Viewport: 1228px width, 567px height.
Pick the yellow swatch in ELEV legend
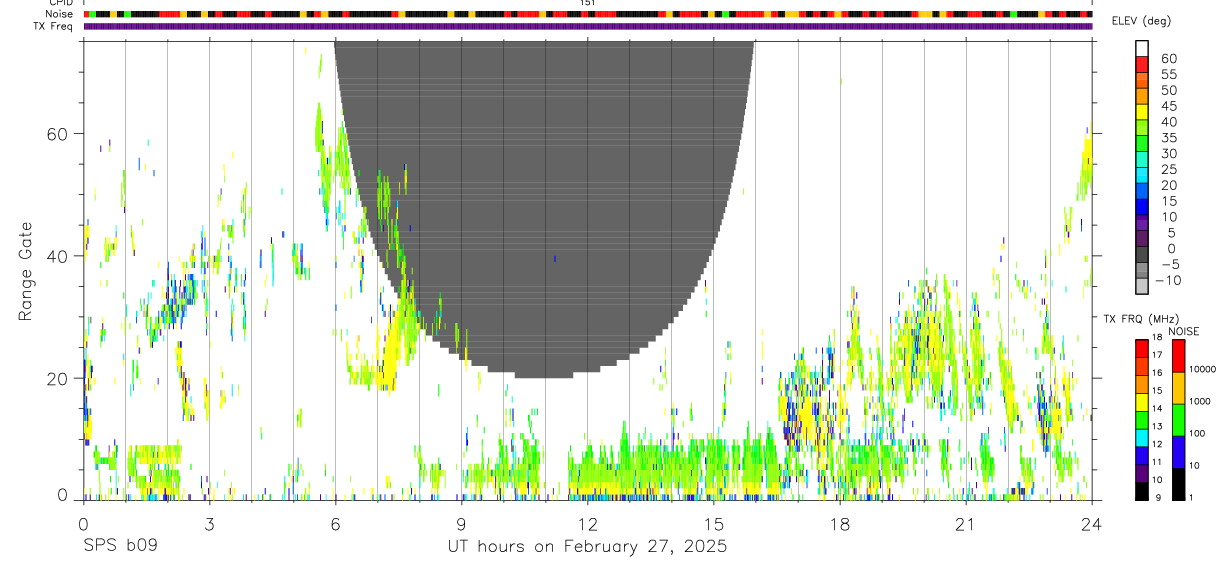pos(1141,111)
